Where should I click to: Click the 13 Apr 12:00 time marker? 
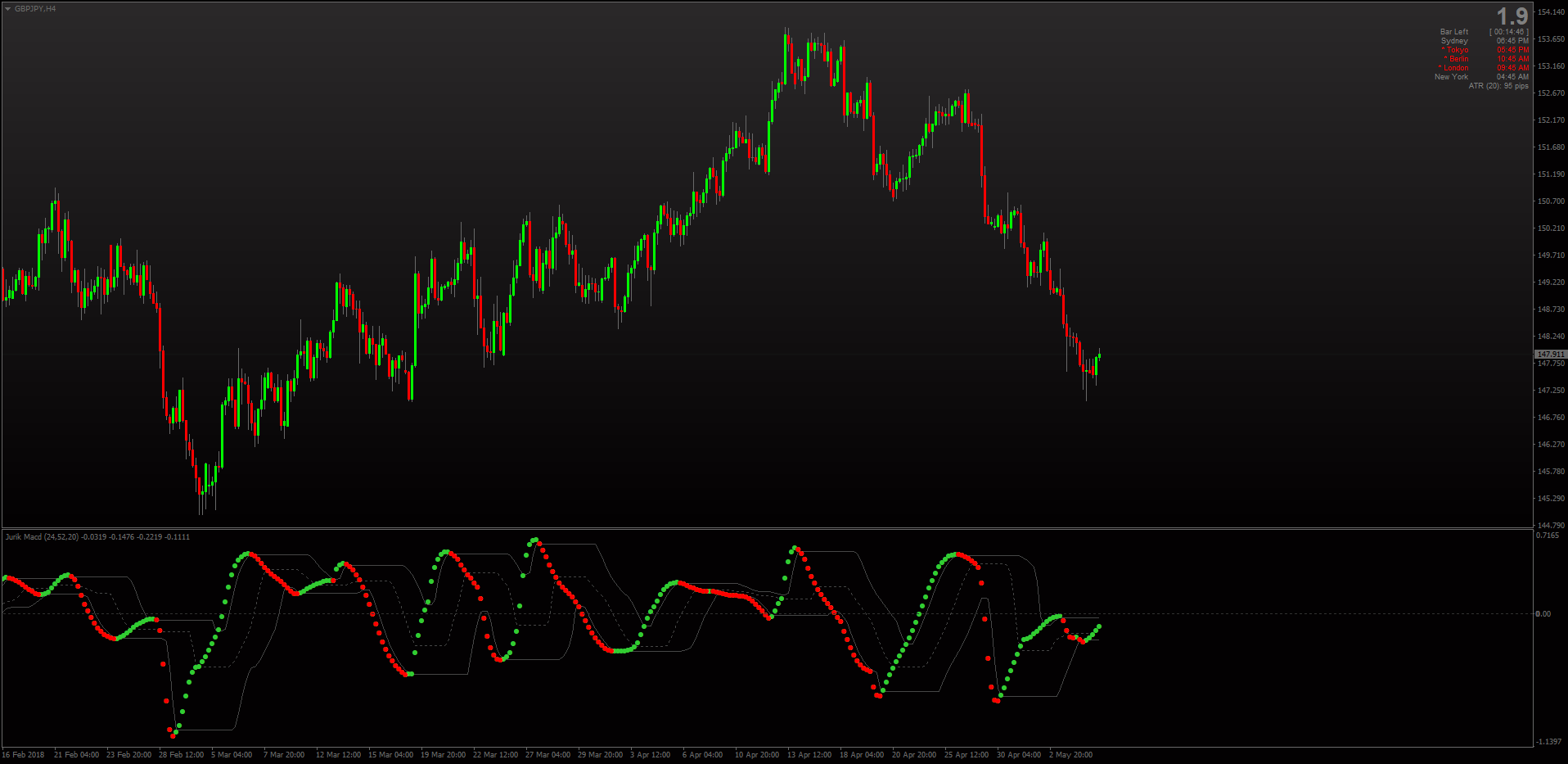[x=809, y=755]
